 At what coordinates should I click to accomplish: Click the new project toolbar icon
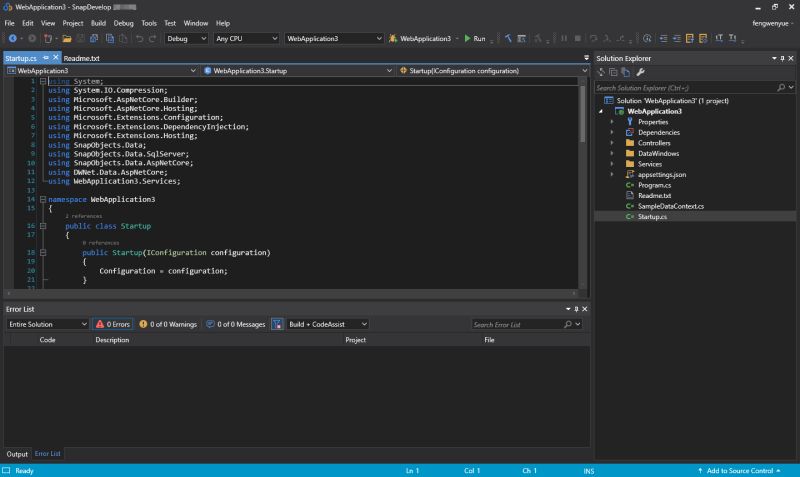pyautogui.click(x=48, y=38)
